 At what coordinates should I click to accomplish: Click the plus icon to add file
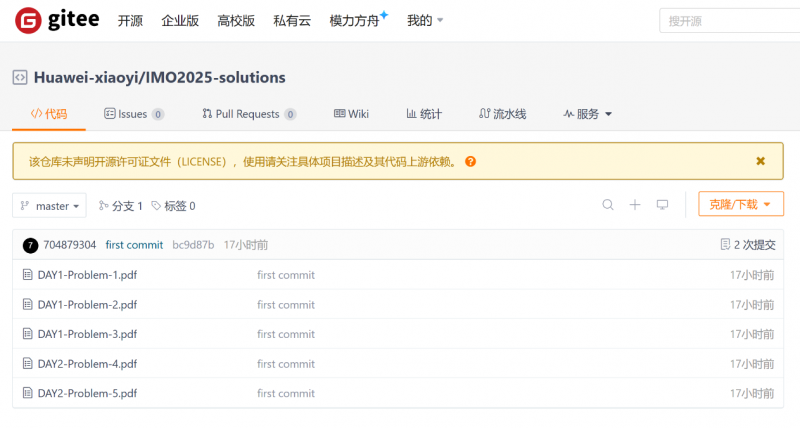tap(635, 205)
